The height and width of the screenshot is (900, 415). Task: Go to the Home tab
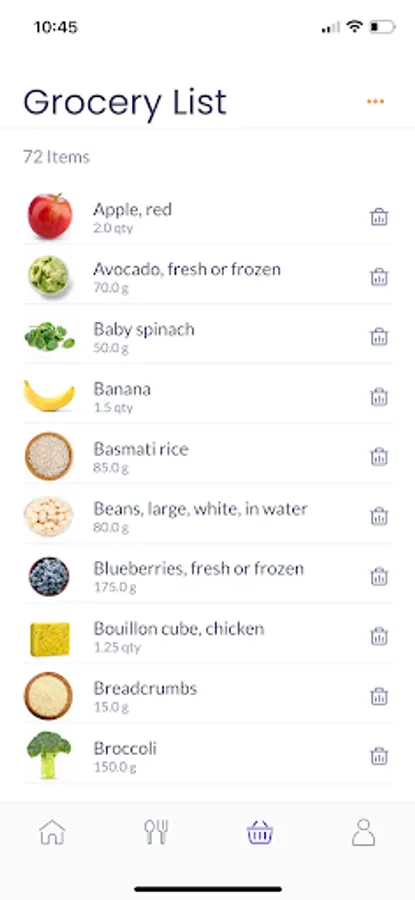coord(52,832)
